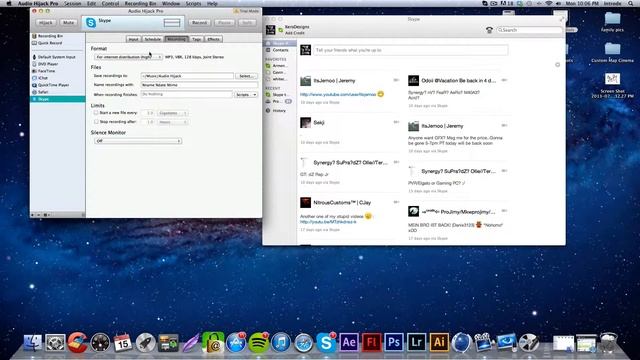Open Adobe Flash in the Dock
The height and width of the screenshot is (360, 640).
click(x=371, y=342)
